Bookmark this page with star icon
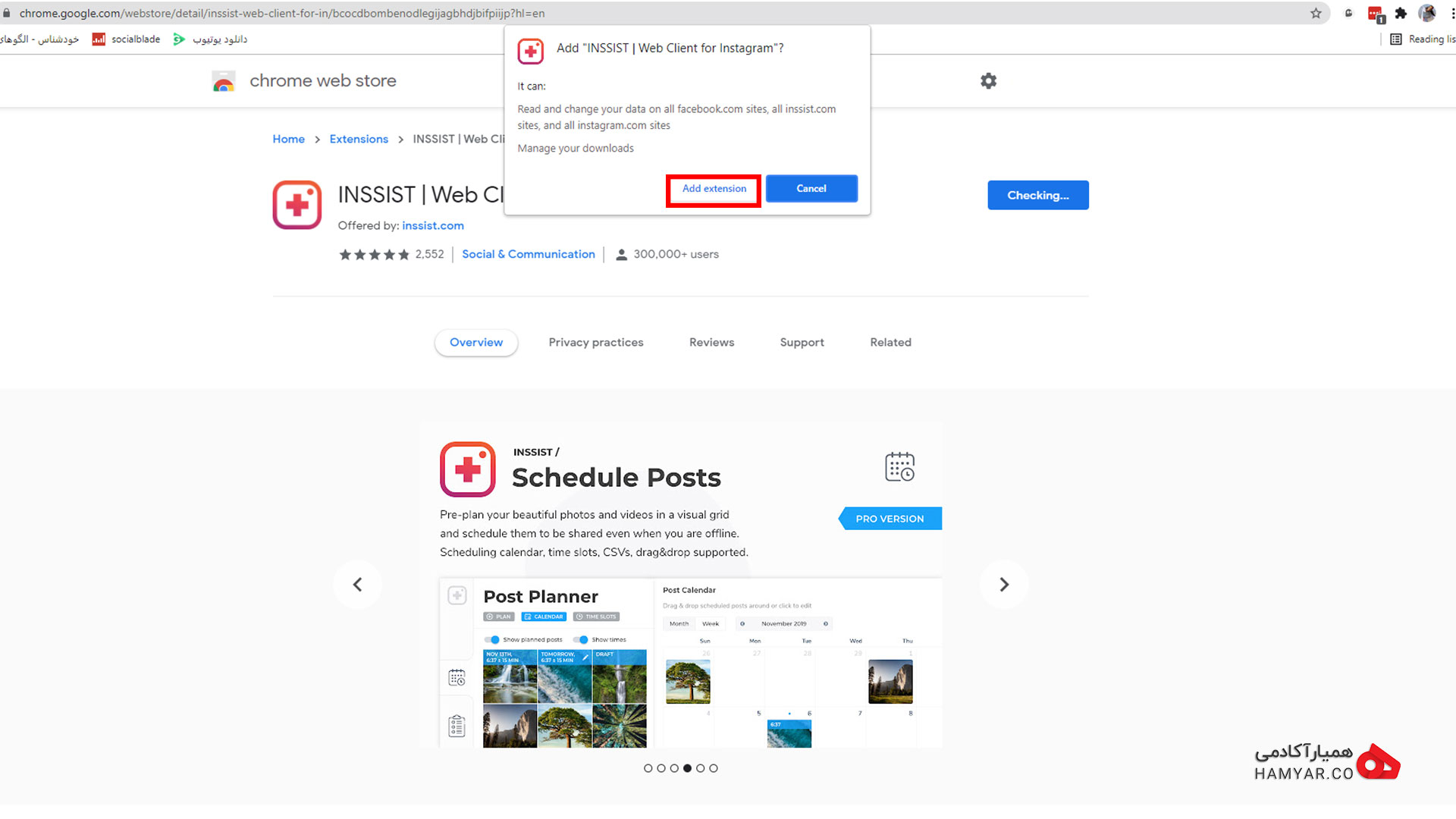 click(1316, 13)
